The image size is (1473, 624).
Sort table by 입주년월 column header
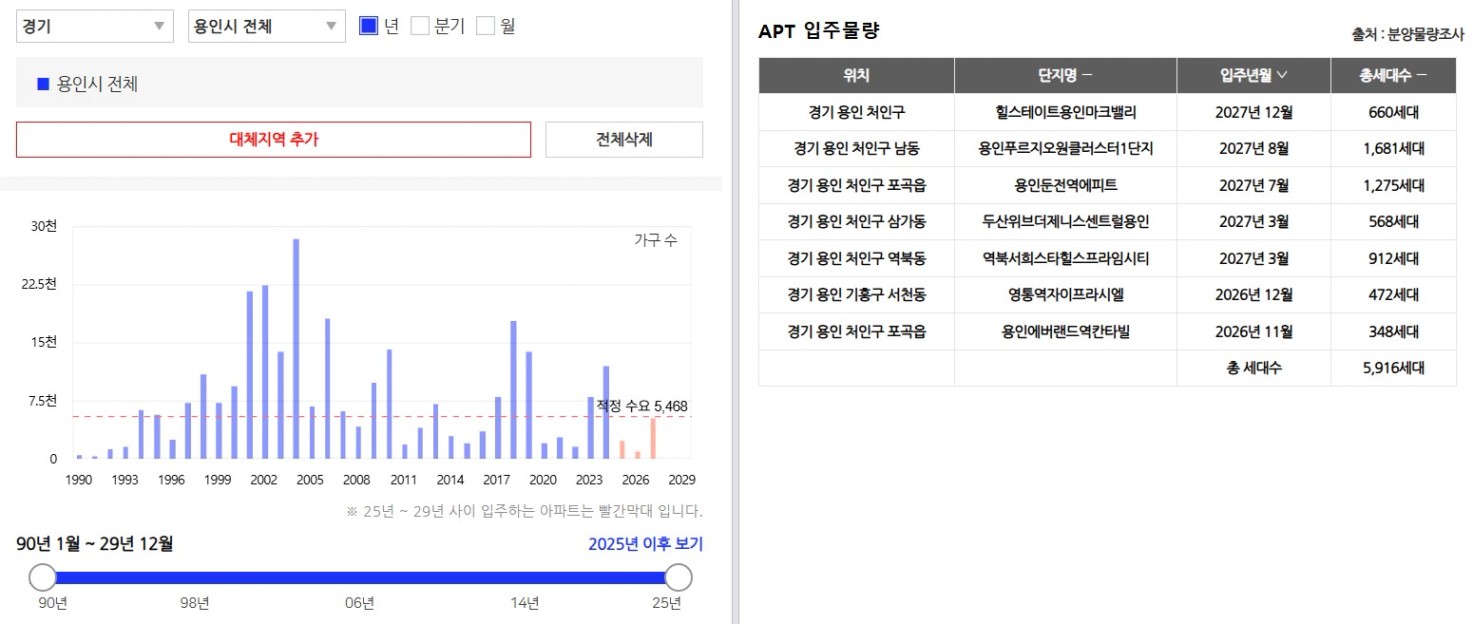tap(1253, 75)
